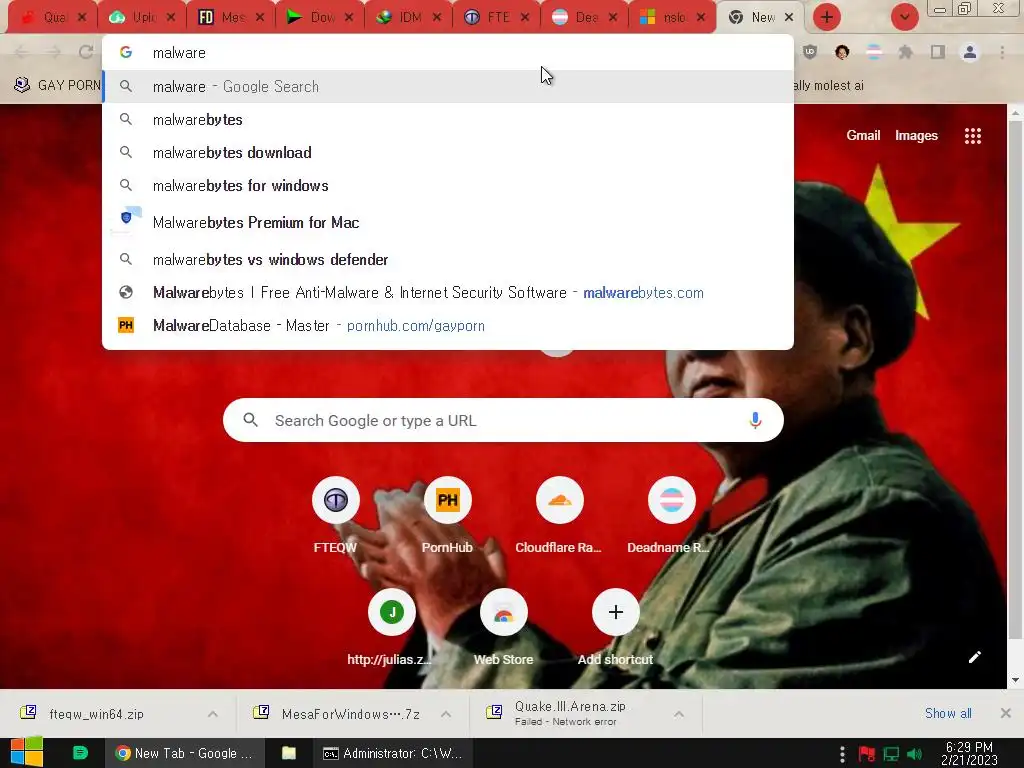Open tab search dropdown button
This screenshot has width=1024, height=768.
[x=904, y=17]
